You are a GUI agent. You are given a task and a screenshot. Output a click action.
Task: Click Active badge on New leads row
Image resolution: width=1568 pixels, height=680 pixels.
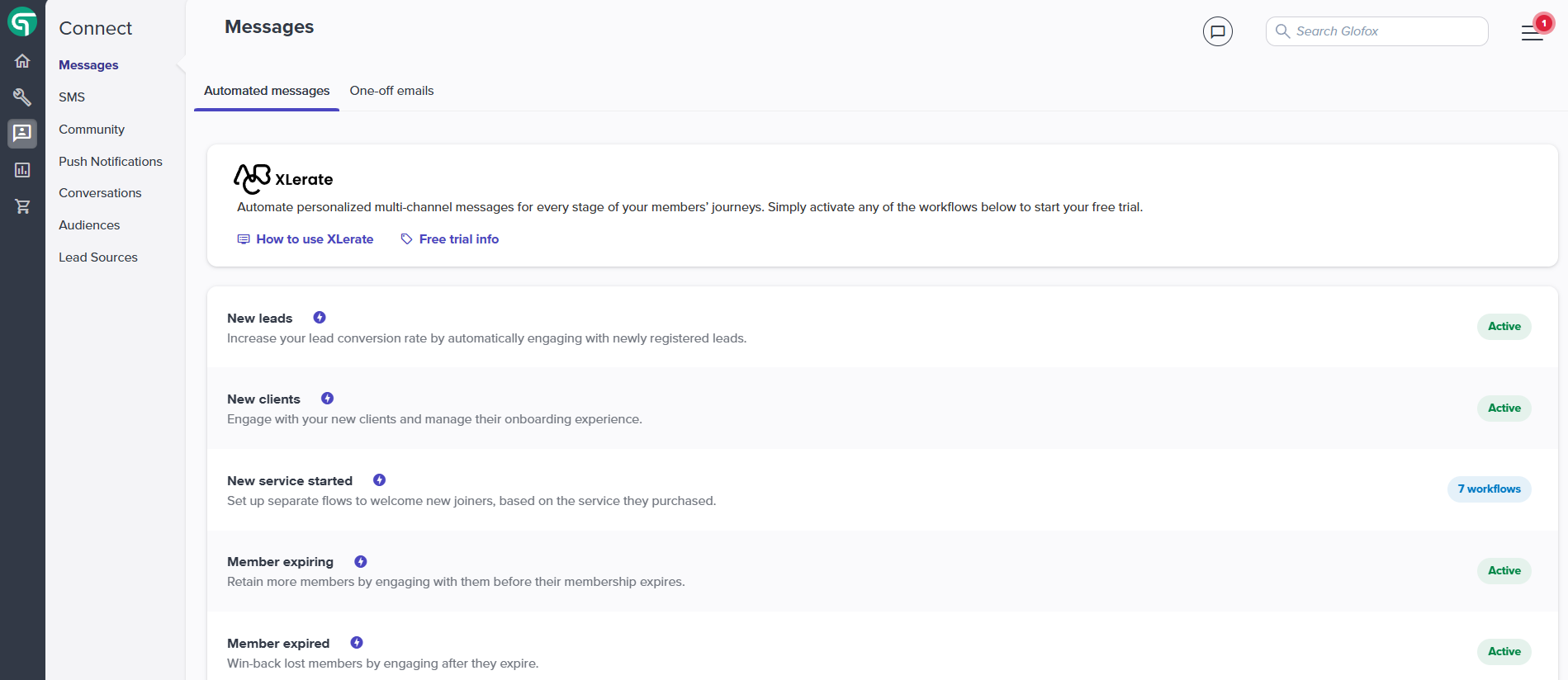pos(1504,327)
